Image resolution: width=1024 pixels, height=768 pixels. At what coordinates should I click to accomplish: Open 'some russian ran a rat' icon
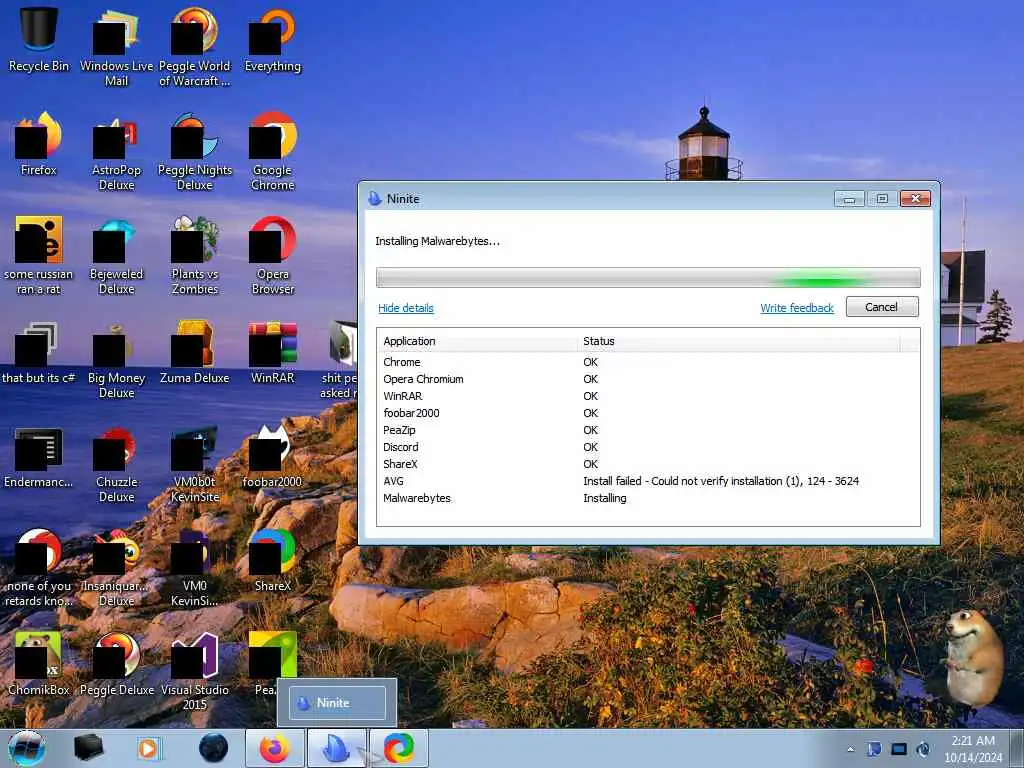(x=39, y=255)
